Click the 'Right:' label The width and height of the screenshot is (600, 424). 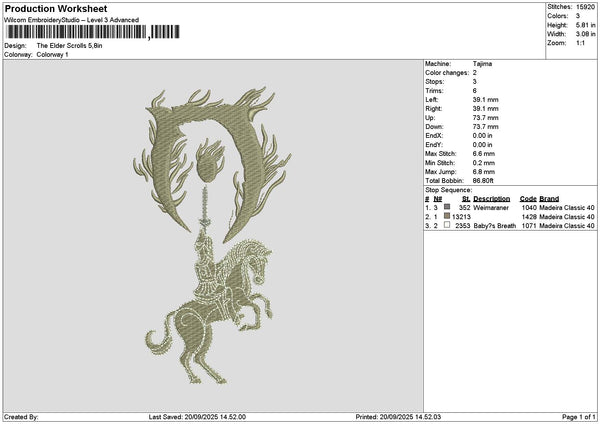(x=434, y=109)
